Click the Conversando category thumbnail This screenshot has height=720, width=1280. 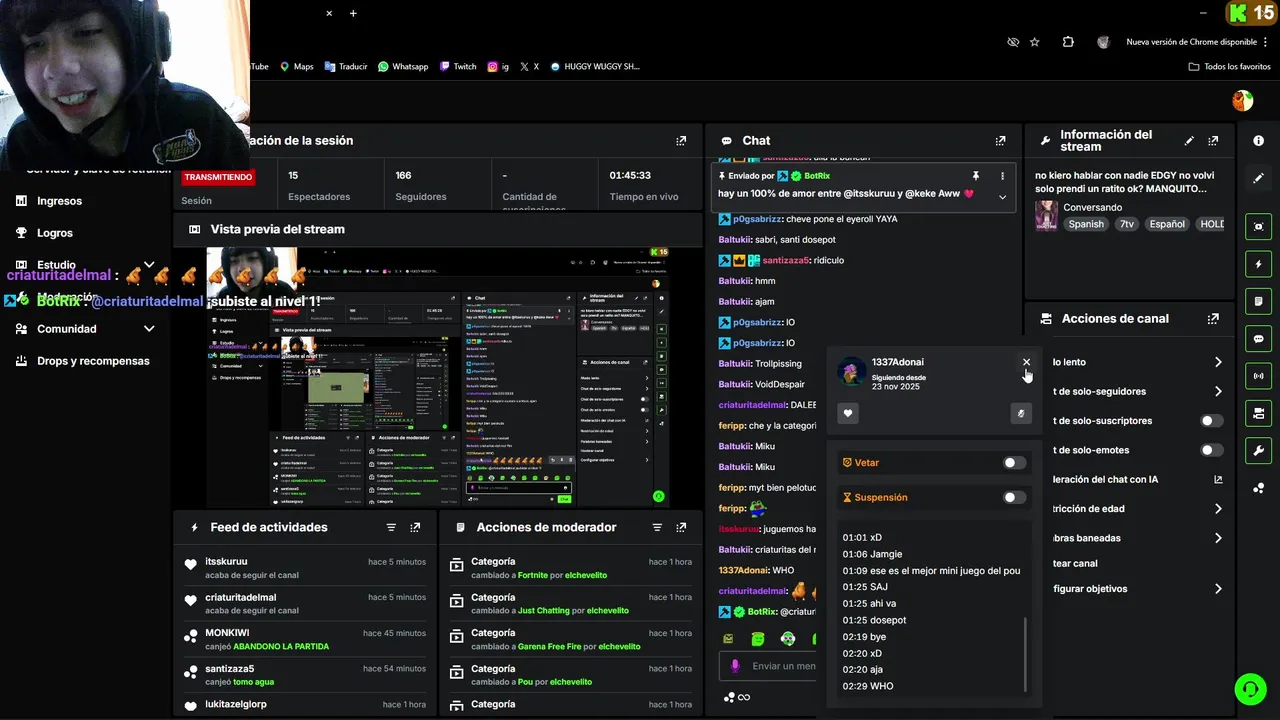pyautogui.click(x=1047, y=216)
